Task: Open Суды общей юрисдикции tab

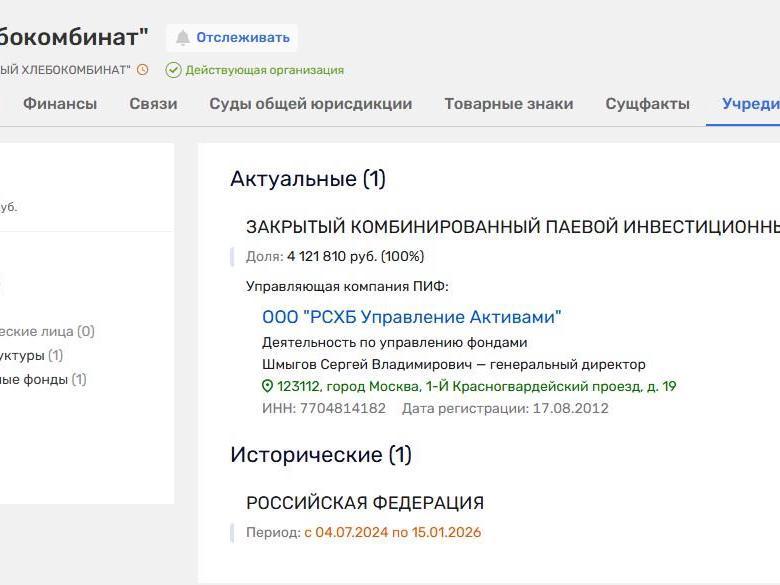Action: coord(310,103)
